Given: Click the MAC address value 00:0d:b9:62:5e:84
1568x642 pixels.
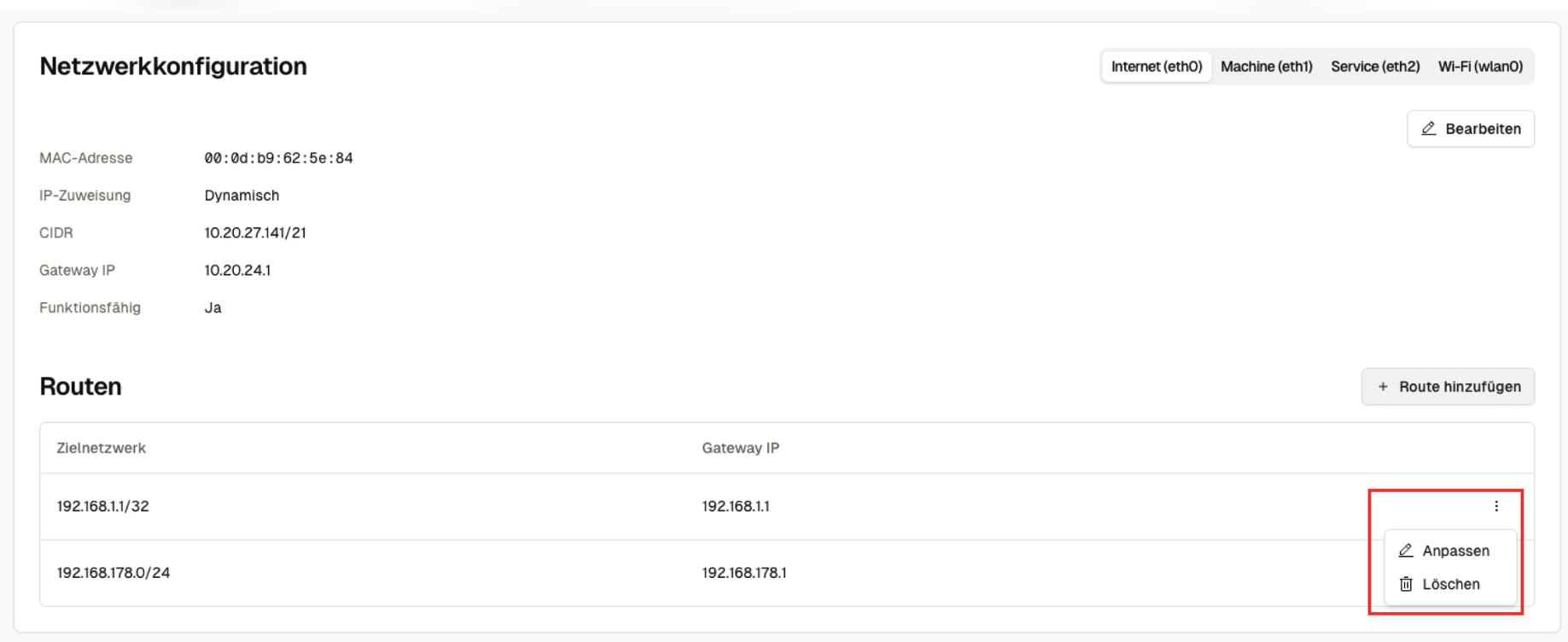Looking at the screenshot, I should click(278, 158).
